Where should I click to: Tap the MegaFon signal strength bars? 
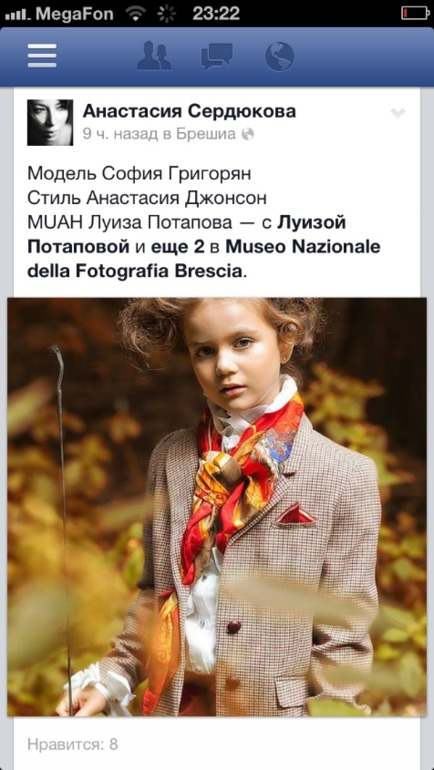(18, 16)
